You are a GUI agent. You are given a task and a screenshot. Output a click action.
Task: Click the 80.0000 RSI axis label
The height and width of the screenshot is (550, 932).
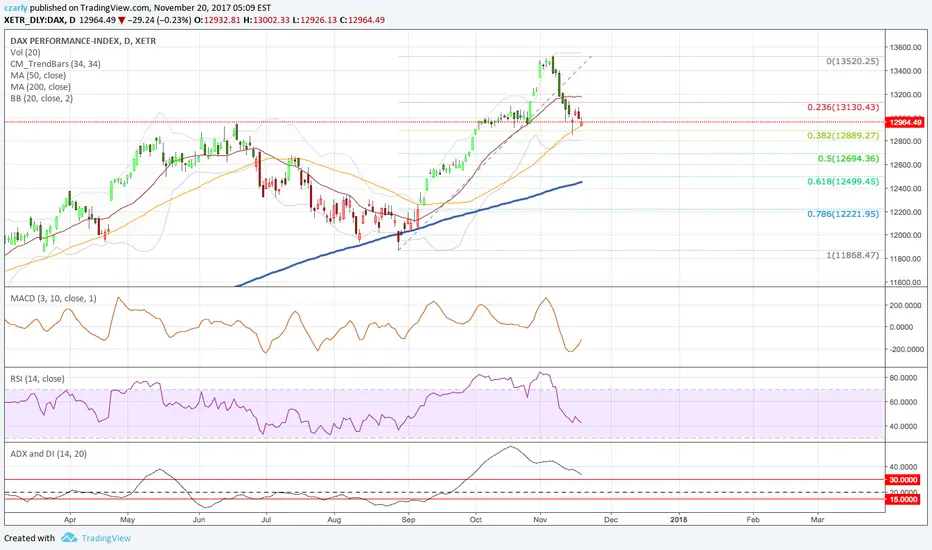(x=905, y=378)
